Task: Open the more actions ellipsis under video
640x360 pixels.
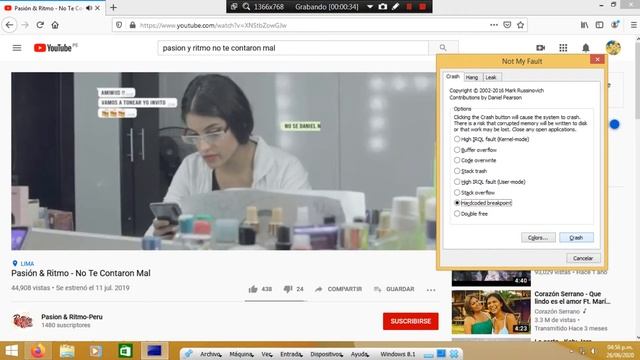Action: point(431,290)
